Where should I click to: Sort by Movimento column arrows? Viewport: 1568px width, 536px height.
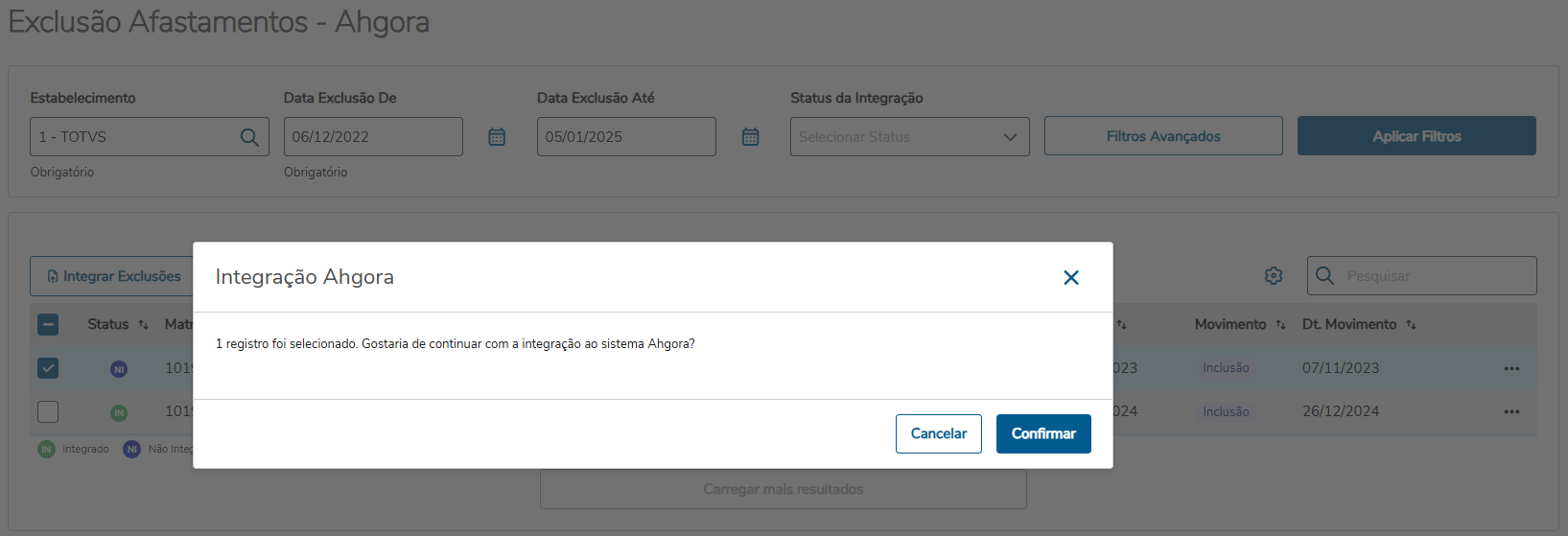(x=1280, y=325)
